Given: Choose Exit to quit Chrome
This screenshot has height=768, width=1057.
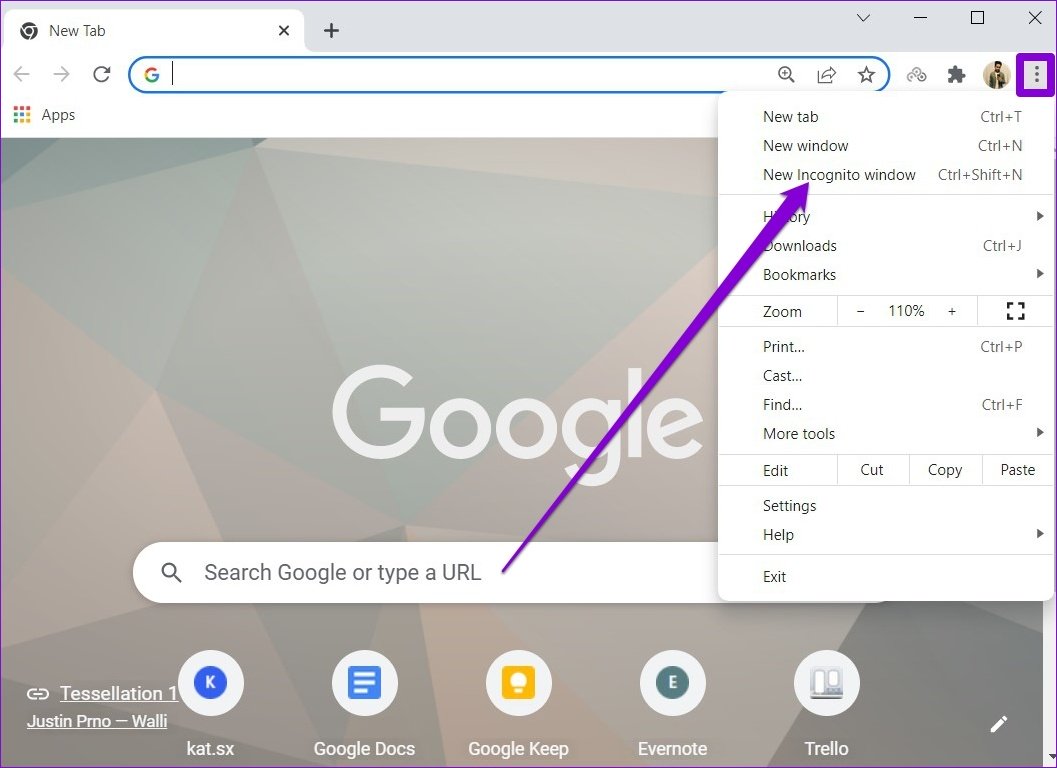Looking at the screenshot, I should coord(886,577).
